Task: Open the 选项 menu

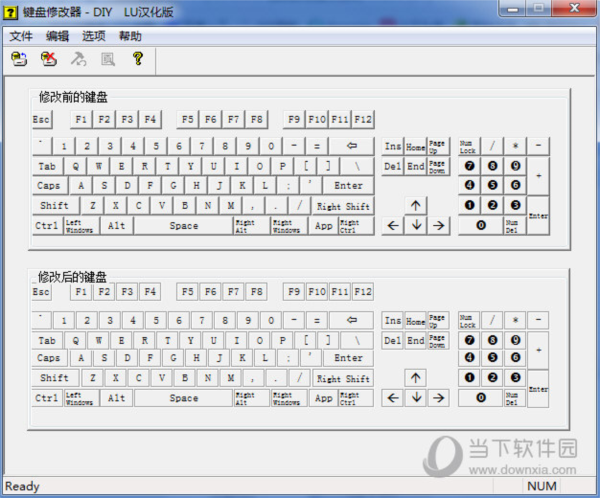Action: pyautogui.click(x=94, y=36)
